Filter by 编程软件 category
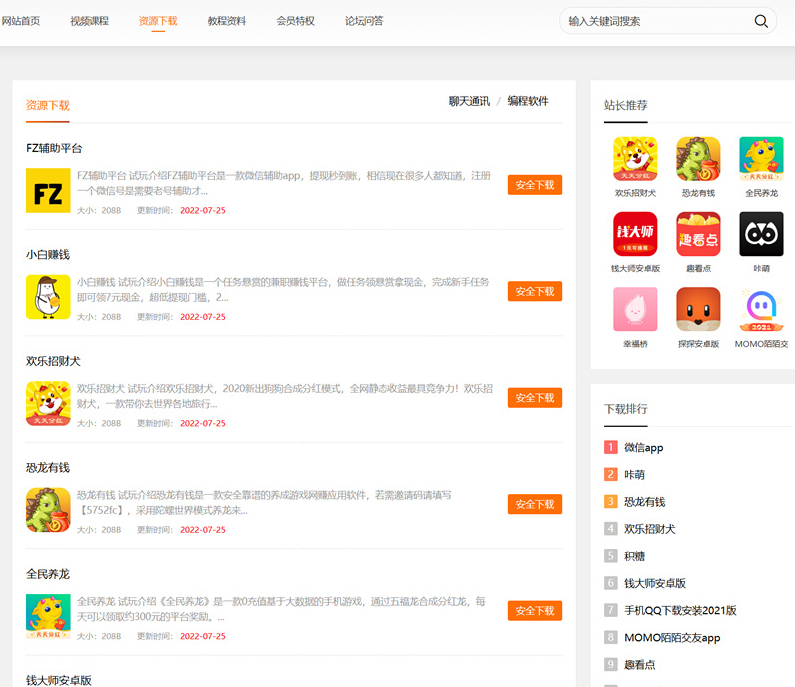The width and height of the screenshot is (795, 687). (528, 101)
